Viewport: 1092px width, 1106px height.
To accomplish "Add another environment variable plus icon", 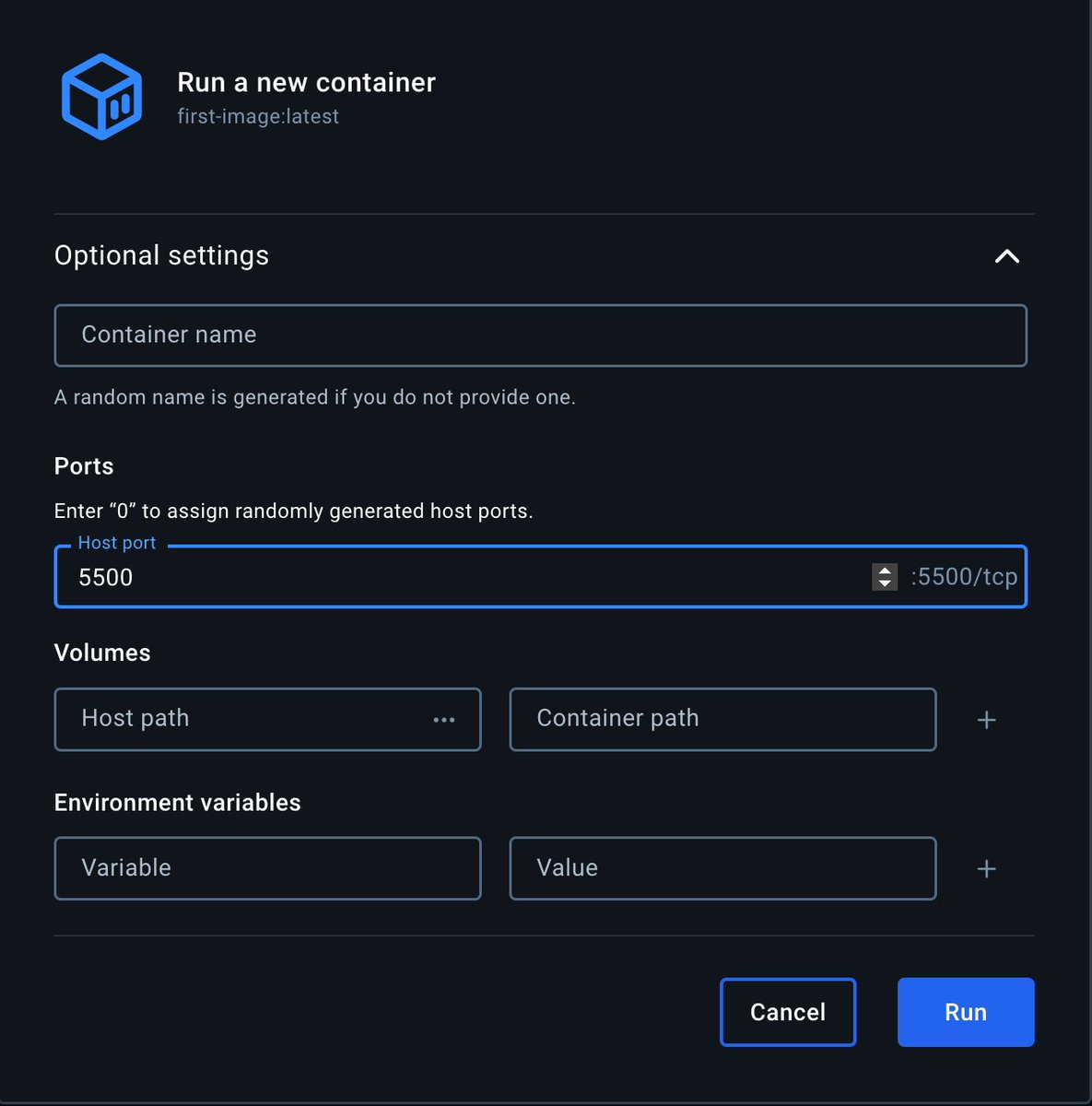I will [986, 869].
